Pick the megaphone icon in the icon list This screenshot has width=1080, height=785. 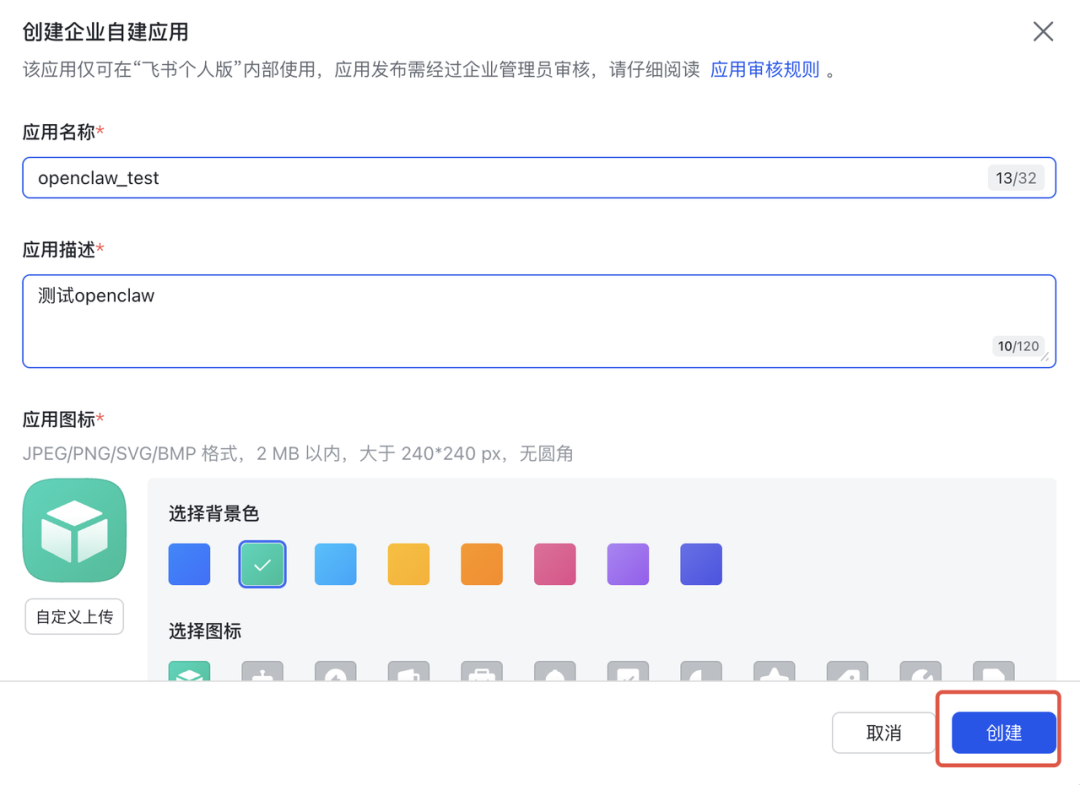pyautogui.click(x=408, y=674)
